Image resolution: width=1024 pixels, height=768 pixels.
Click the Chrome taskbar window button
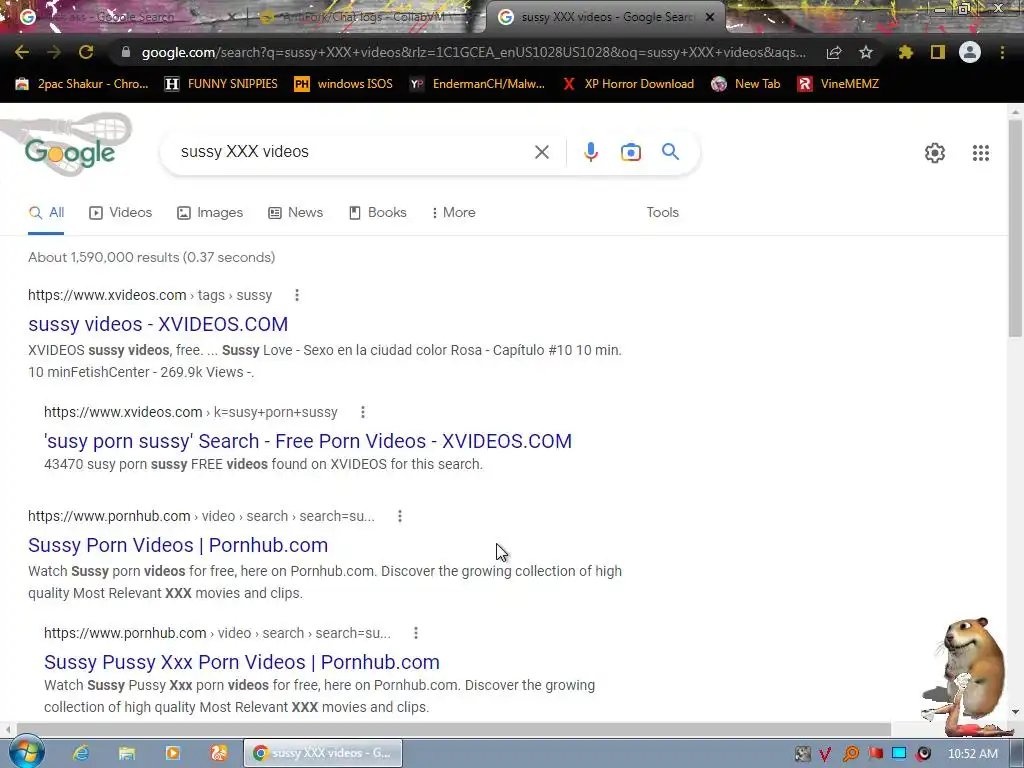pyautogui.click(x=323, y=753)
